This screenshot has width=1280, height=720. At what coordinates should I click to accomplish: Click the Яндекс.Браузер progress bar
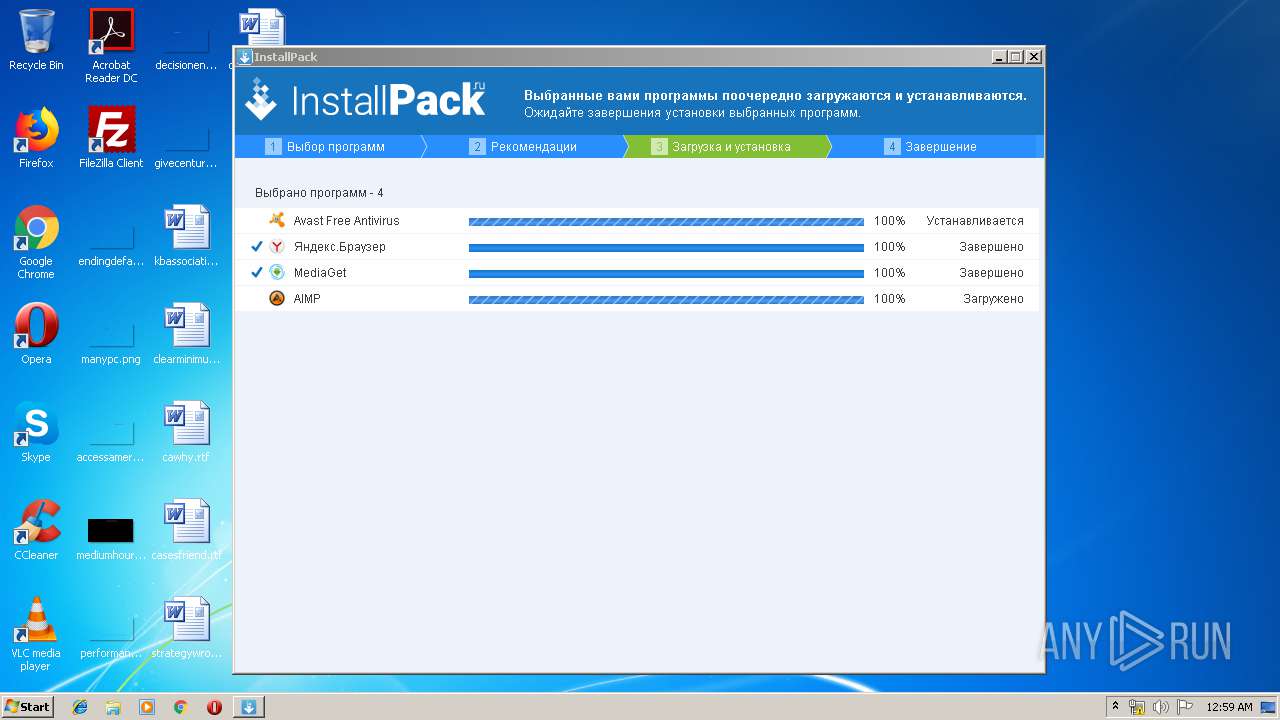[x=666, y=247]
